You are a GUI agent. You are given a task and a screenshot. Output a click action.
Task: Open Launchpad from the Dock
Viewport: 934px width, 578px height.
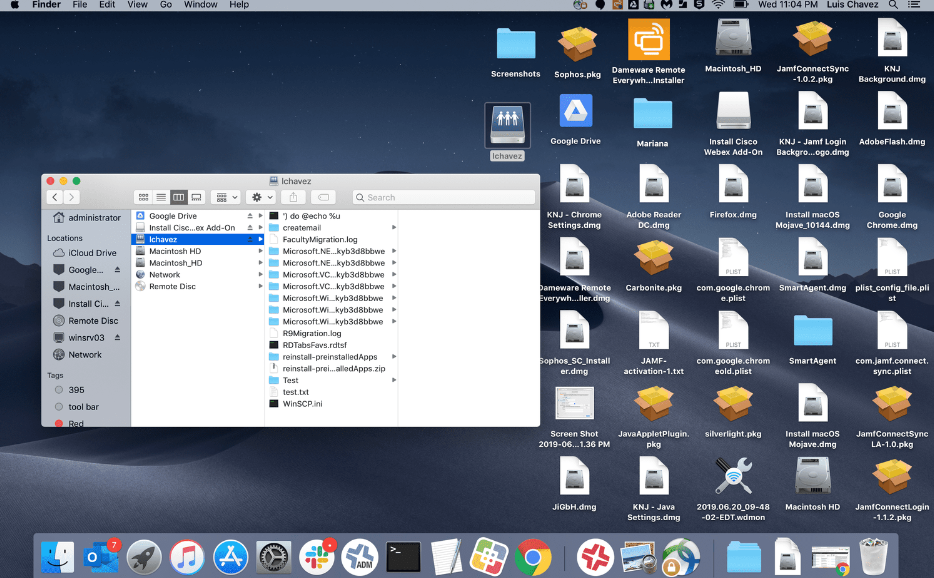pyautogui.click(x=144, y=557)
